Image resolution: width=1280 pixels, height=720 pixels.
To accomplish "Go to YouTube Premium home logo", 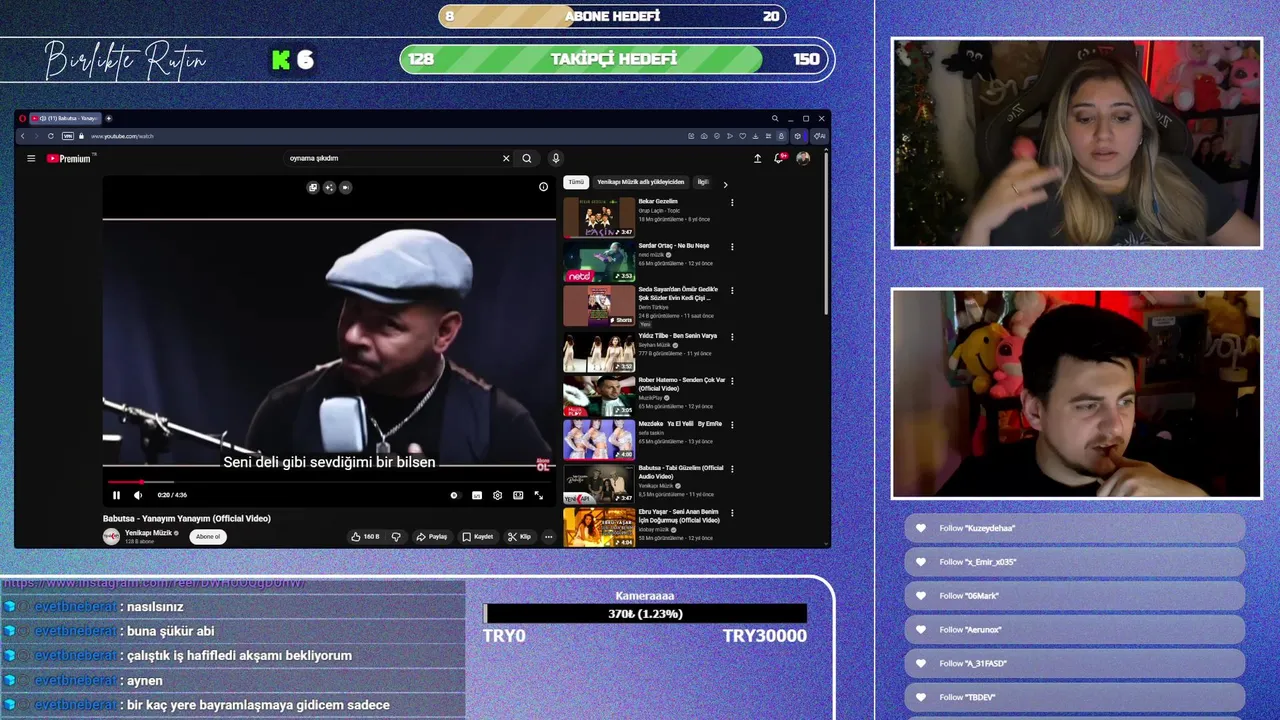I will pyautogui.click(x=68, y=158).
